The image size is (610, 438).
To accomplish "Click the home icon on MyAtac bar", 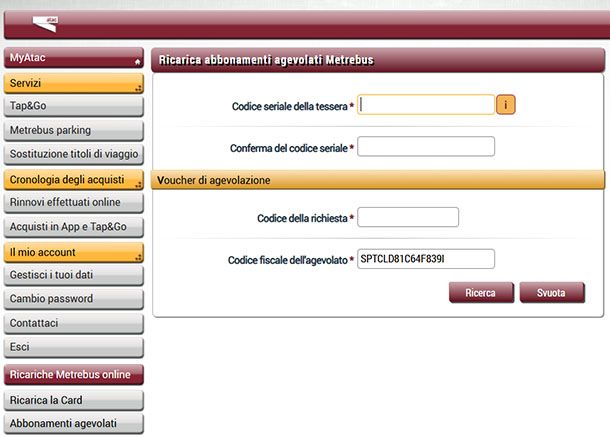I will pyautogui.click(x=137, y=62).
